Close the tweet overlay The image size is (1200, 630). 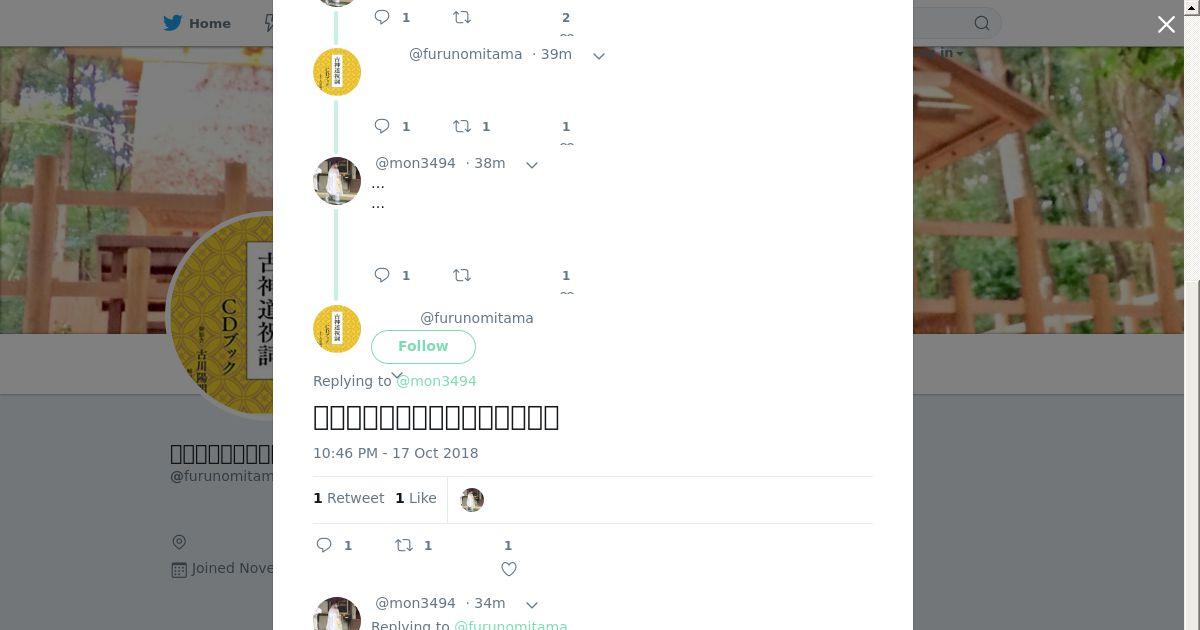point(1166,25)
